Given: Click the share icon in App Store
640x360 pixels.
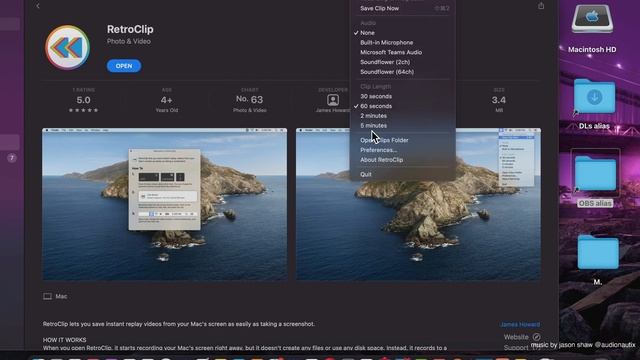Looking at the screenshot, I should pyautogui.click(x=541, y=6).
